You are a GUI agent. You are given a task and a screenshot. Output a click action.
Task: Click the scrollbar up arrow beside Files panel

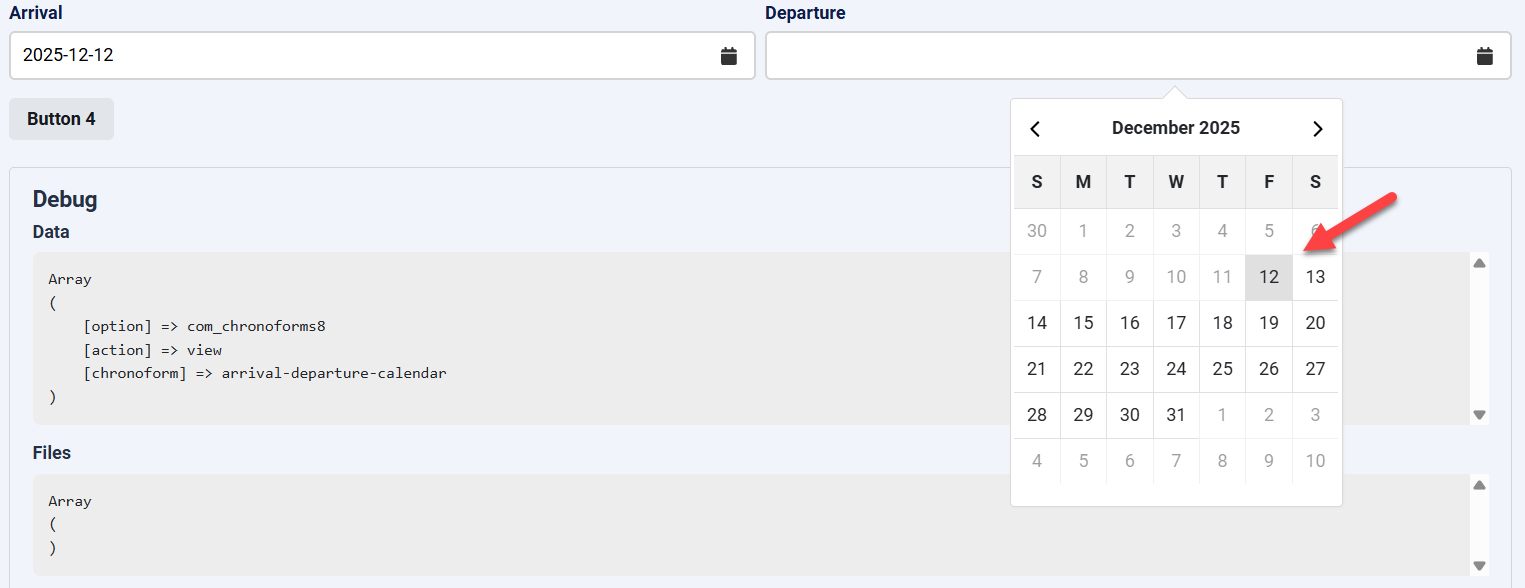click(1479, 484)
